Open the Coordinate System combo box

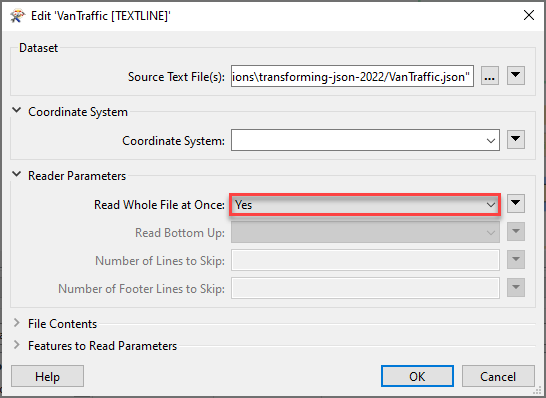[365, 140]
